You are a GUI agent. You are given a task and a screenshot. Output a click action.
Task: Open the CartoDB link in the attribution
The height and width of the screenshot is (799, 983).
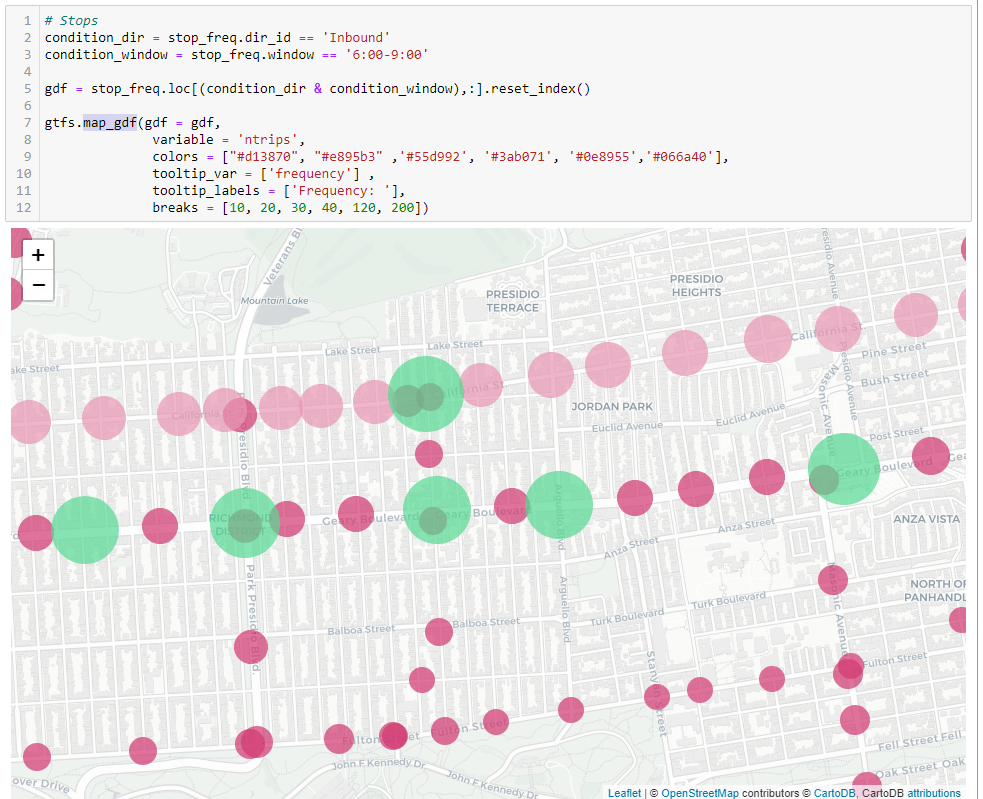[x=833, y=791]
